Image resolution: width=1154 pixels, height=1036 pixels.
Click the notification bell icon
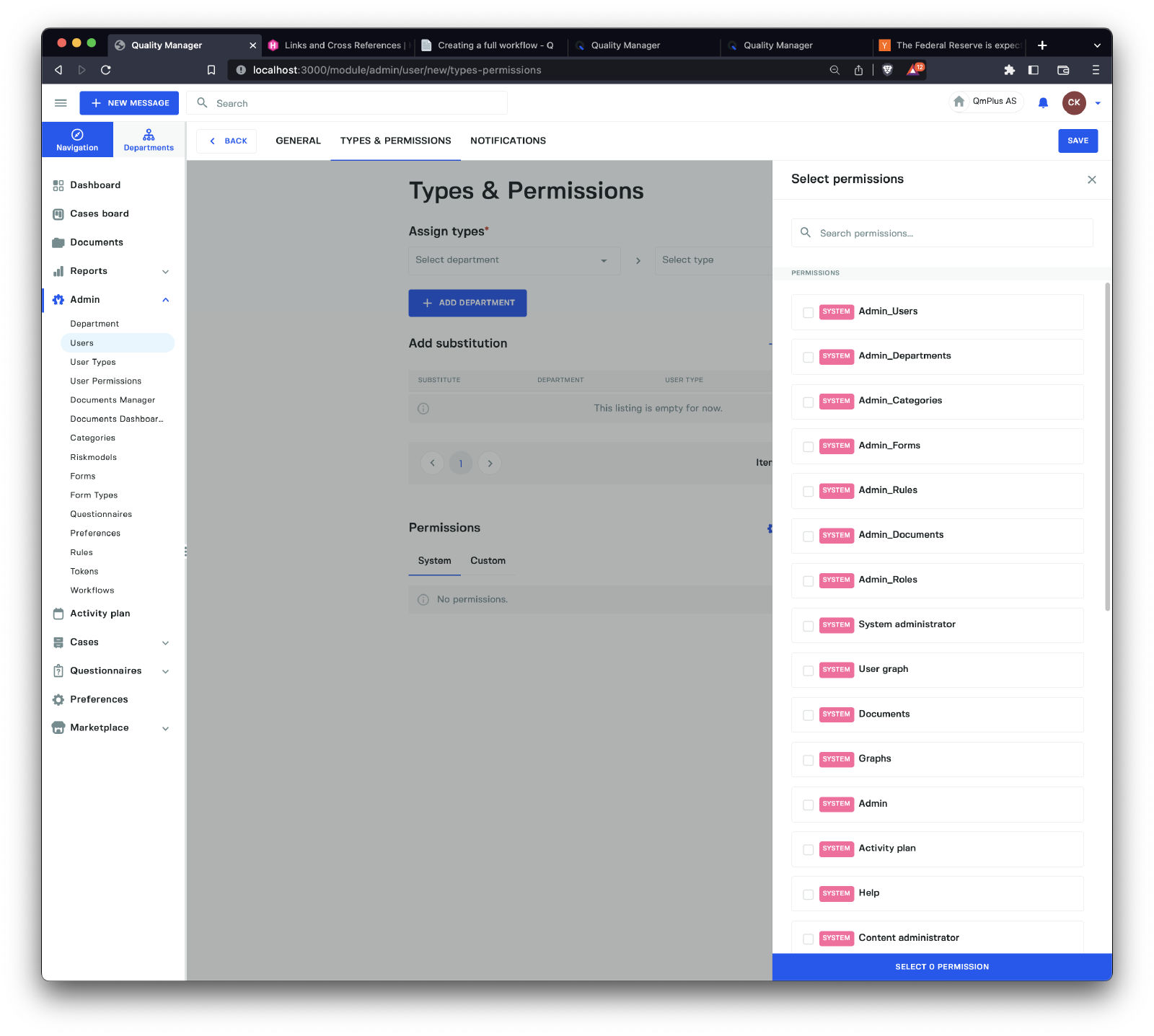pos(1043,103)
